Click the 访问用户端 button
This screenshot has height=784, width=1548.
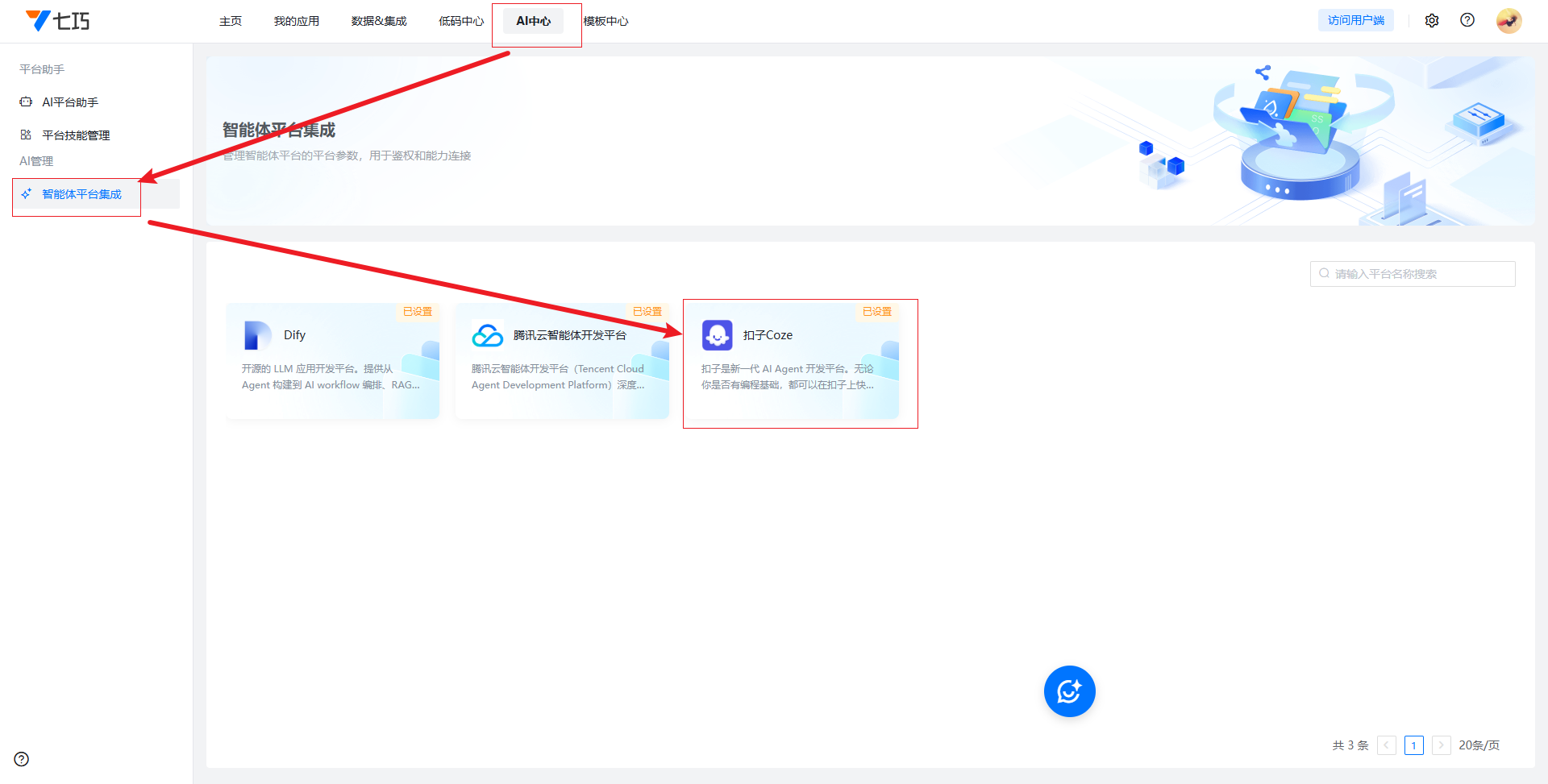tap(1356, 21)
